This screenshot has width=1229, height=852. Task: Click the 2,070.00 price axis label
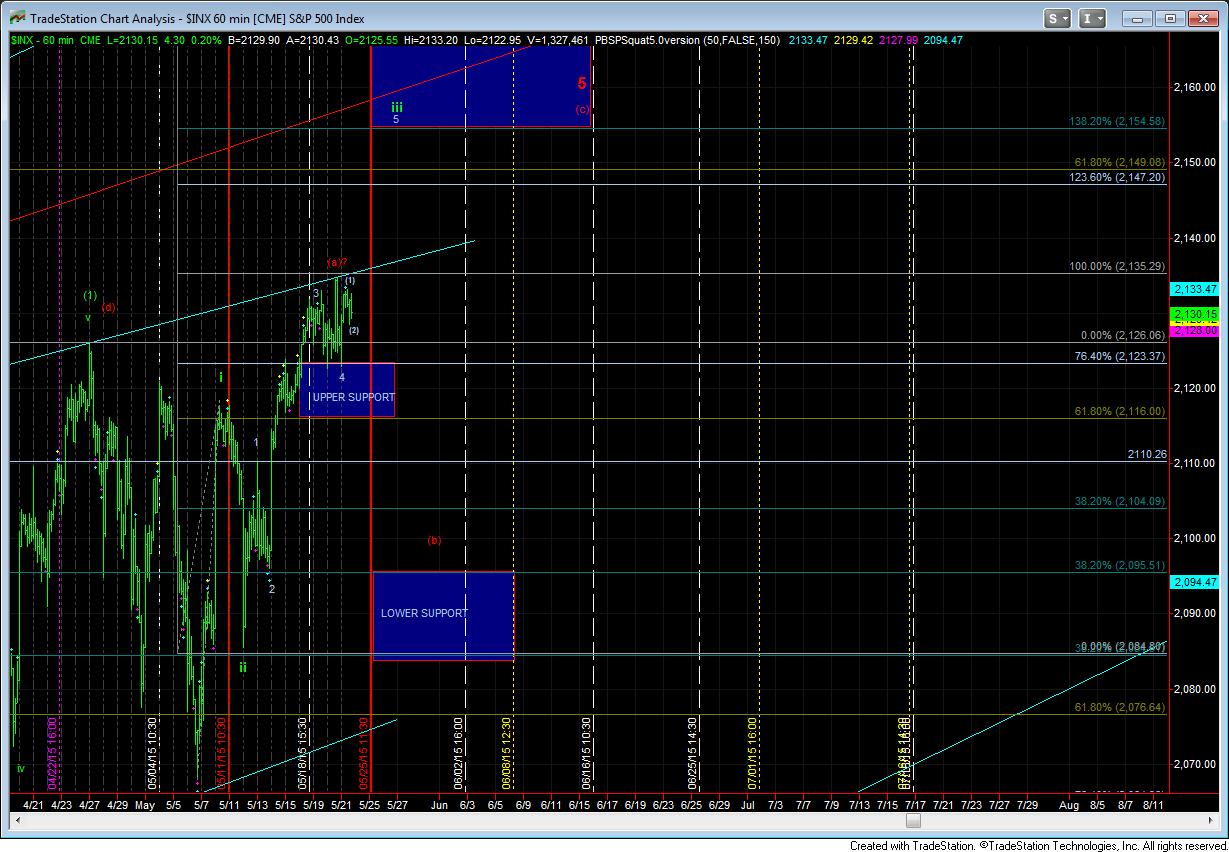tap(1193, 764)
